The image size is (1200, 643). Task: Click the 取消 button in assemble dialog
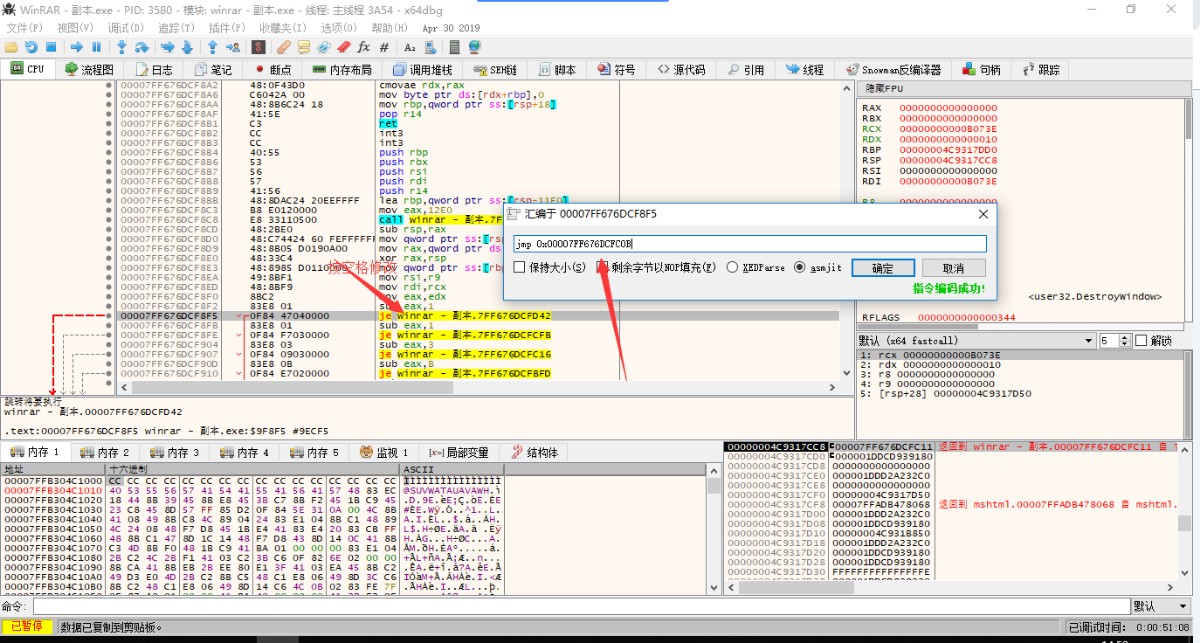point(954,268)
